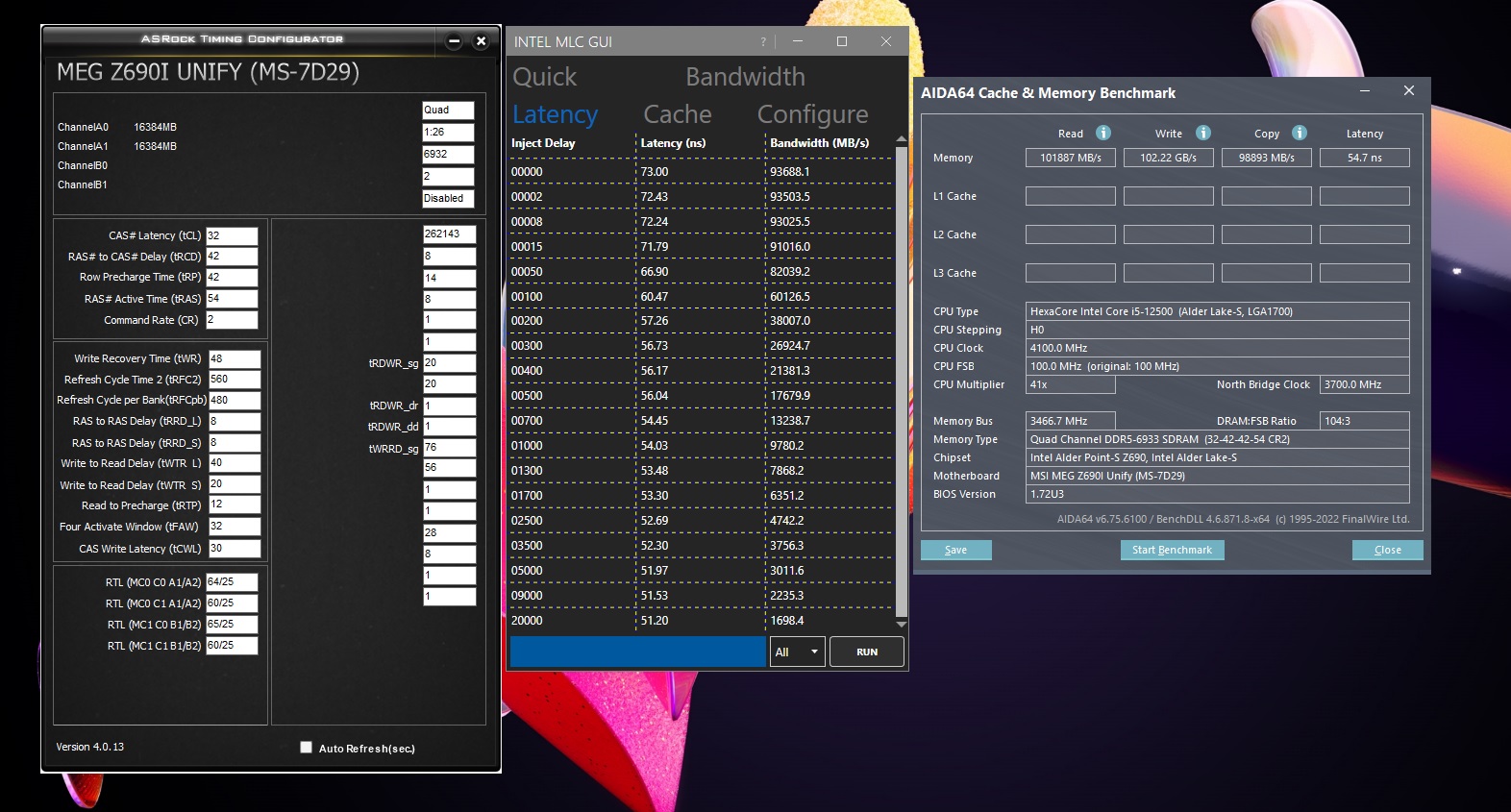Click the RUN button in Intel MLC
This screenshot has width=1511, height=812.
coord(867,652)
